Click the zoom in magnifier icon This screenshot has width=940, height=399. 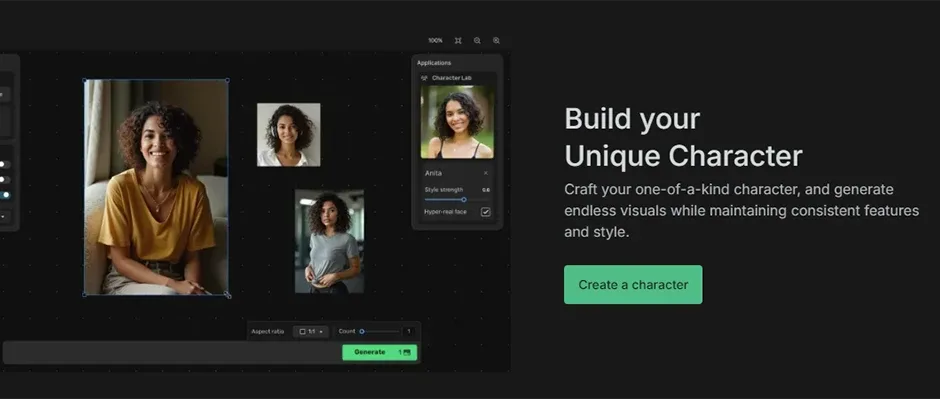point(496,41)
